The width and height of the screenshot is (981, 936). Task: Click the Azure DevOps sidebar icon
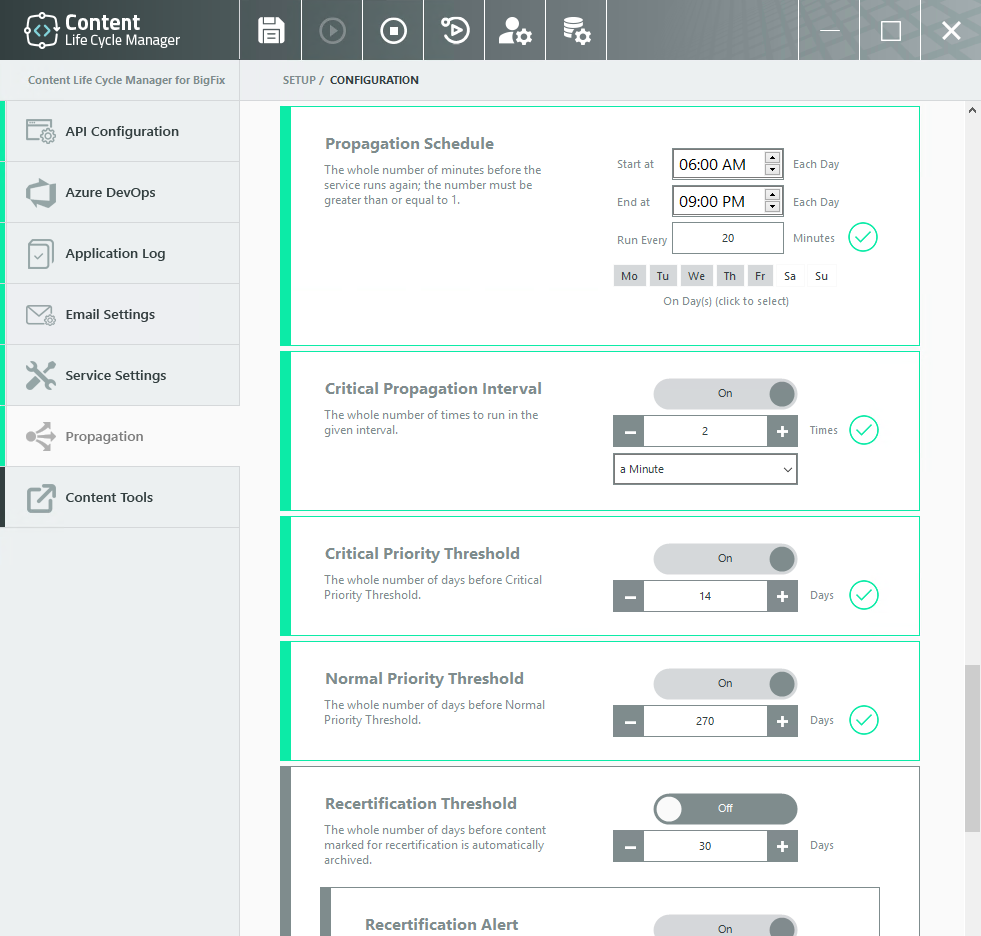pos(41,192)
